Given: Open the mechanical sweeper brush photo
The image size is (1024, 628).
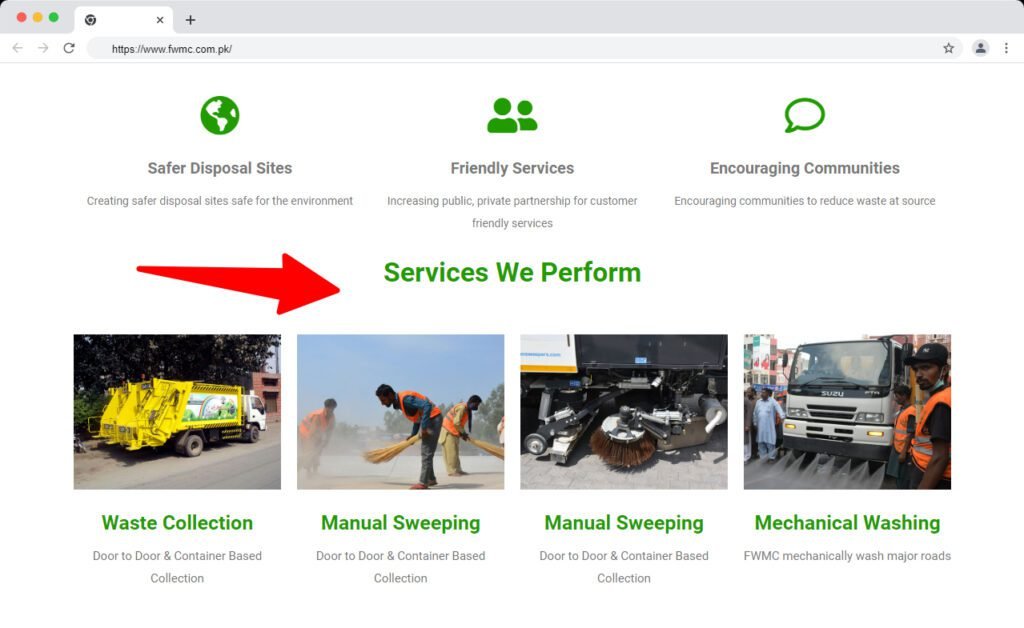Looking at the screenshot, I should coord(624,412).
